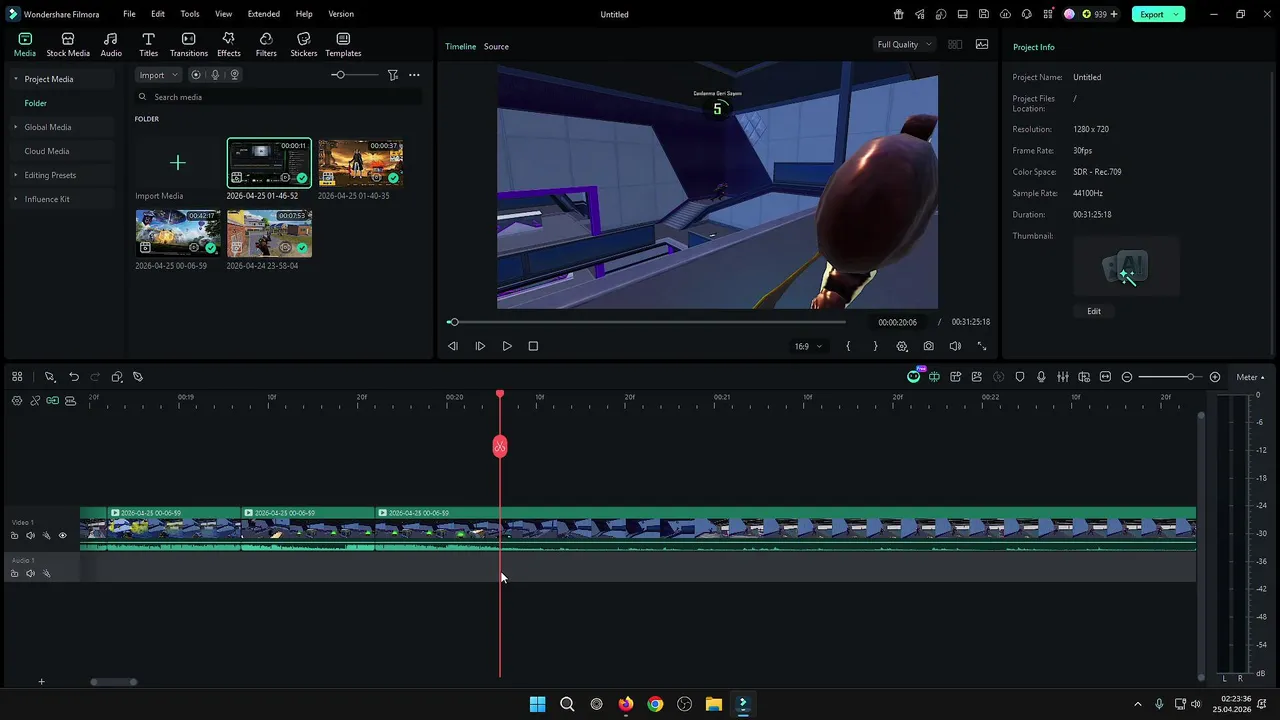Open the snapshot image view icon in preview header
Image resolution: width=1280 pixels, height=720 pixels.
click(982, 44)
